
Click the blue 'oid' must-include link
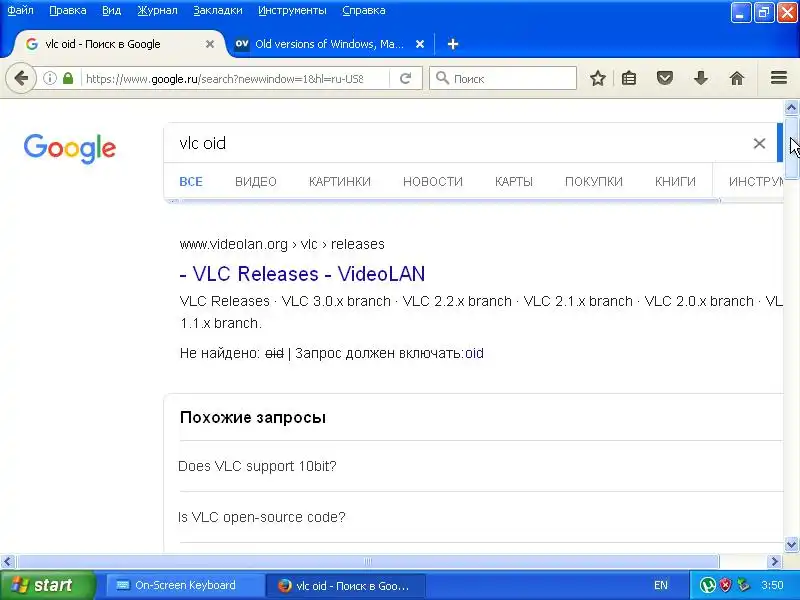tap(474, 353)
